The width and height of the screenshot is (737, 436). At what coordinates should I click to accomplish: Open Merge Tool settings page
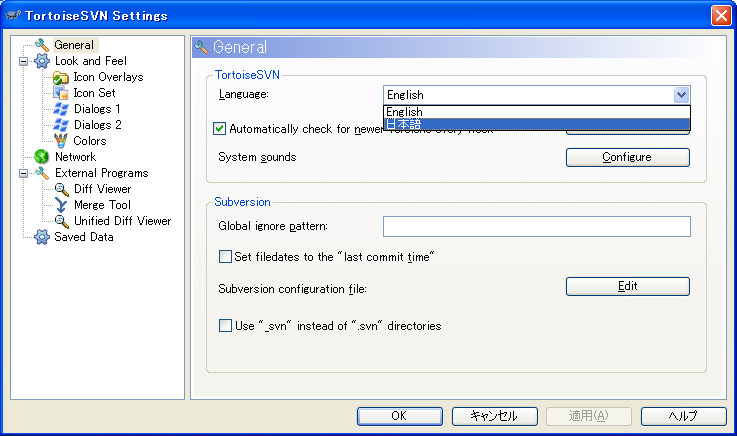click(x=102, y=205)
